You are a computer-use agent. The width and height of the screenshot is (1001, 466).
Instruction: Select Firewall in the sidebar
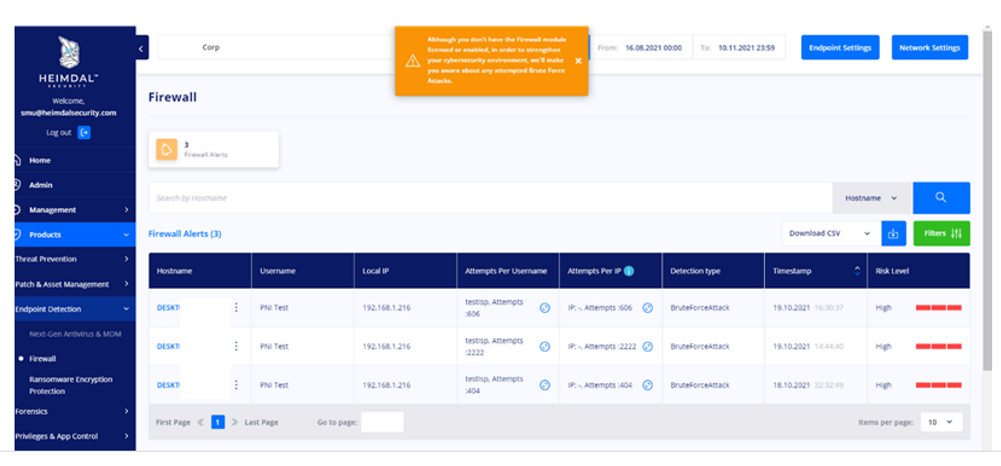point(43,359)
